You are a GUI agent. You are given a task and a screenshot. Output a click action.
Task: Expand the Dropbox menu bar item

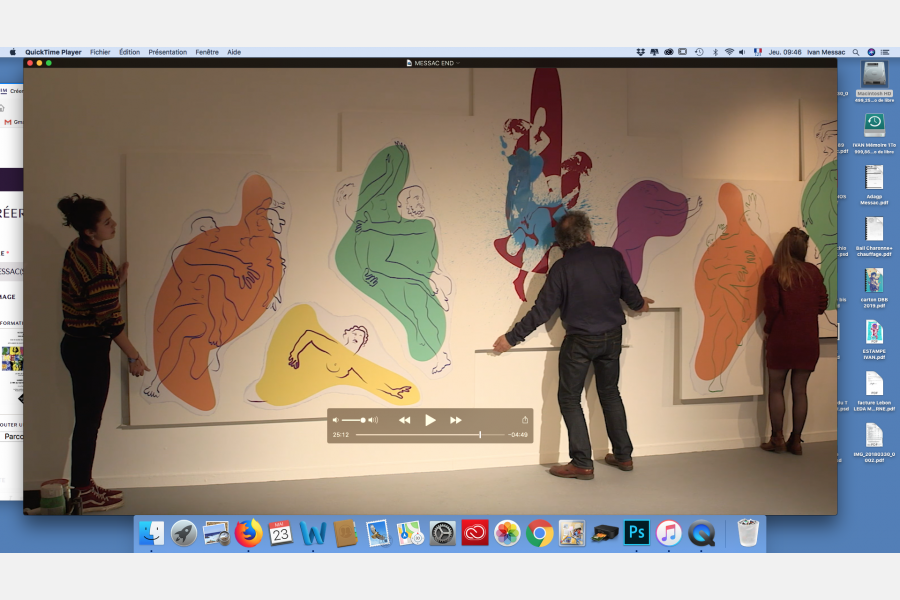click(x=640, y=52)
